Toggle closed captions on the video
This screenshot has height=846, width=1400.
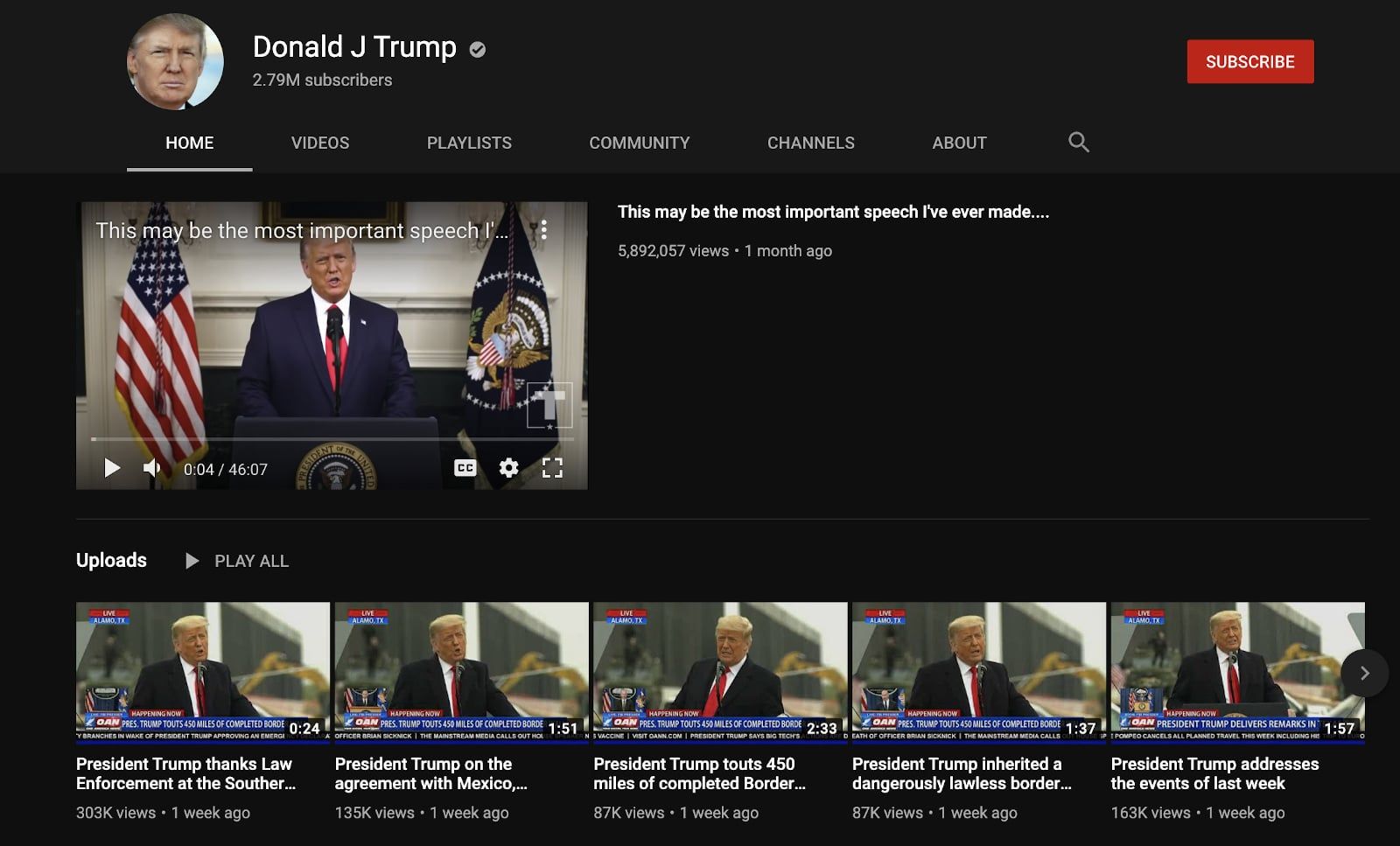coord(465,468)
